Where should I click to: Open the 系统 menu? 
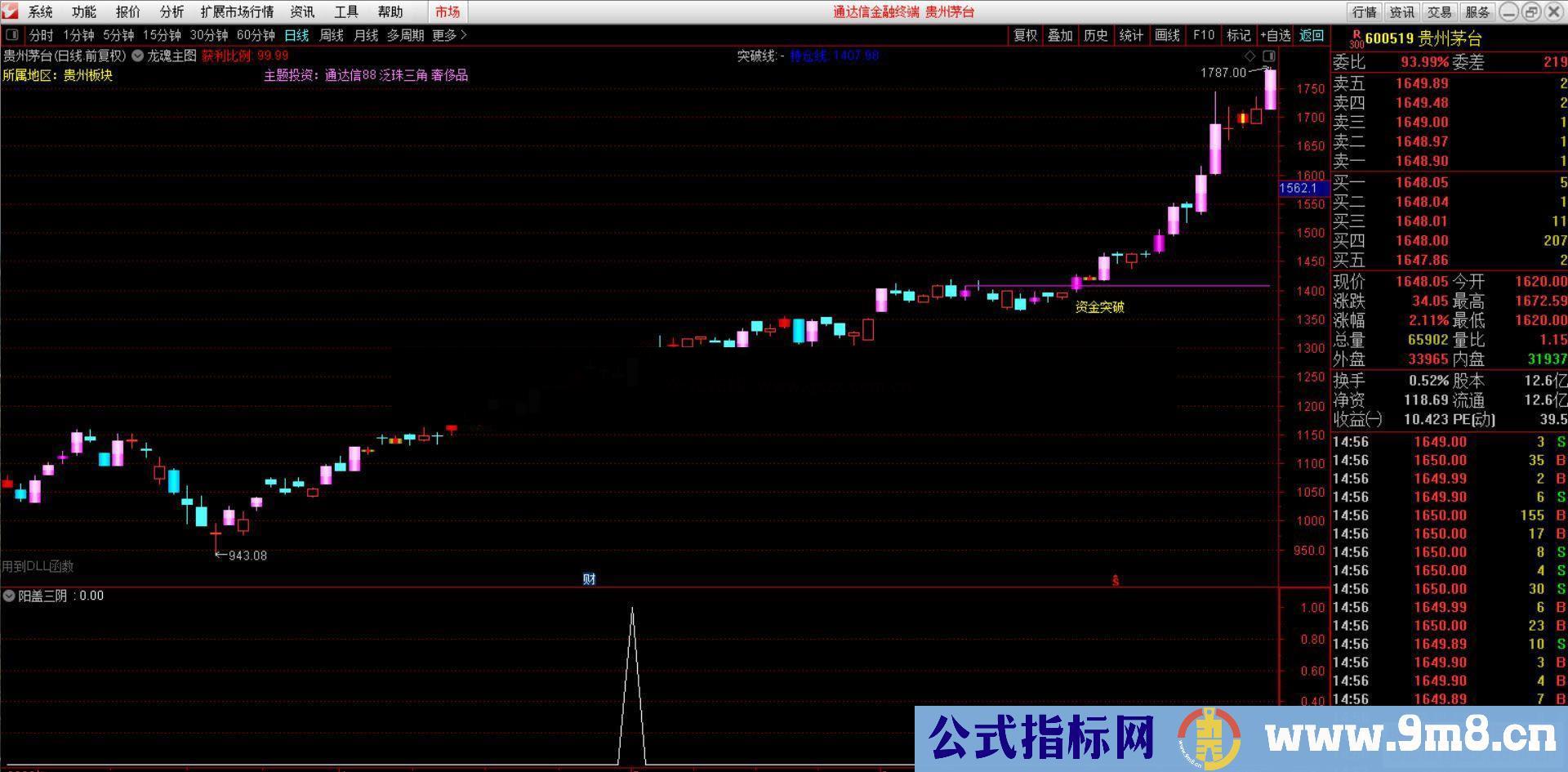point(40,11)
